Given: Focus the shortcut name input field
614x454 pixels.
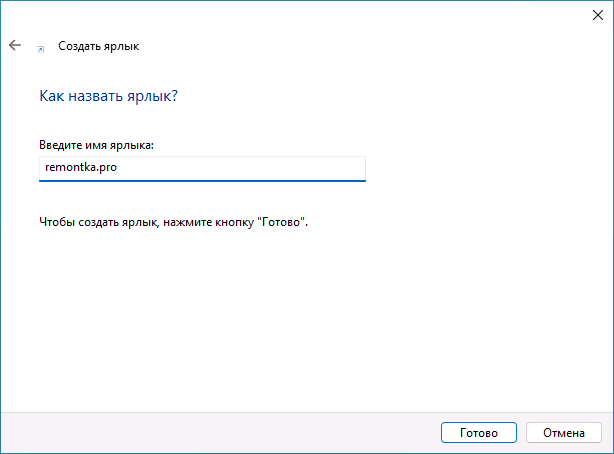Looking at the screenshot, I should pos(202,168).
